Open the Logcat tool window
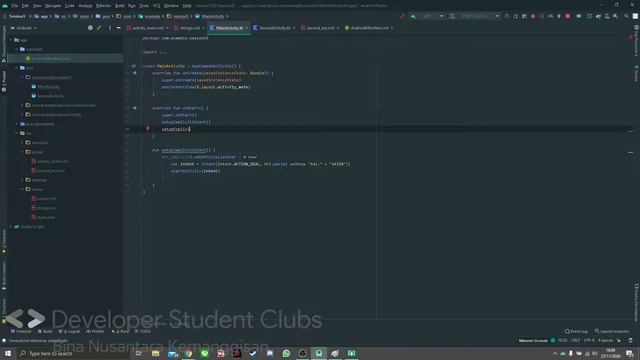The image size is (640, 360). [69, 331]
